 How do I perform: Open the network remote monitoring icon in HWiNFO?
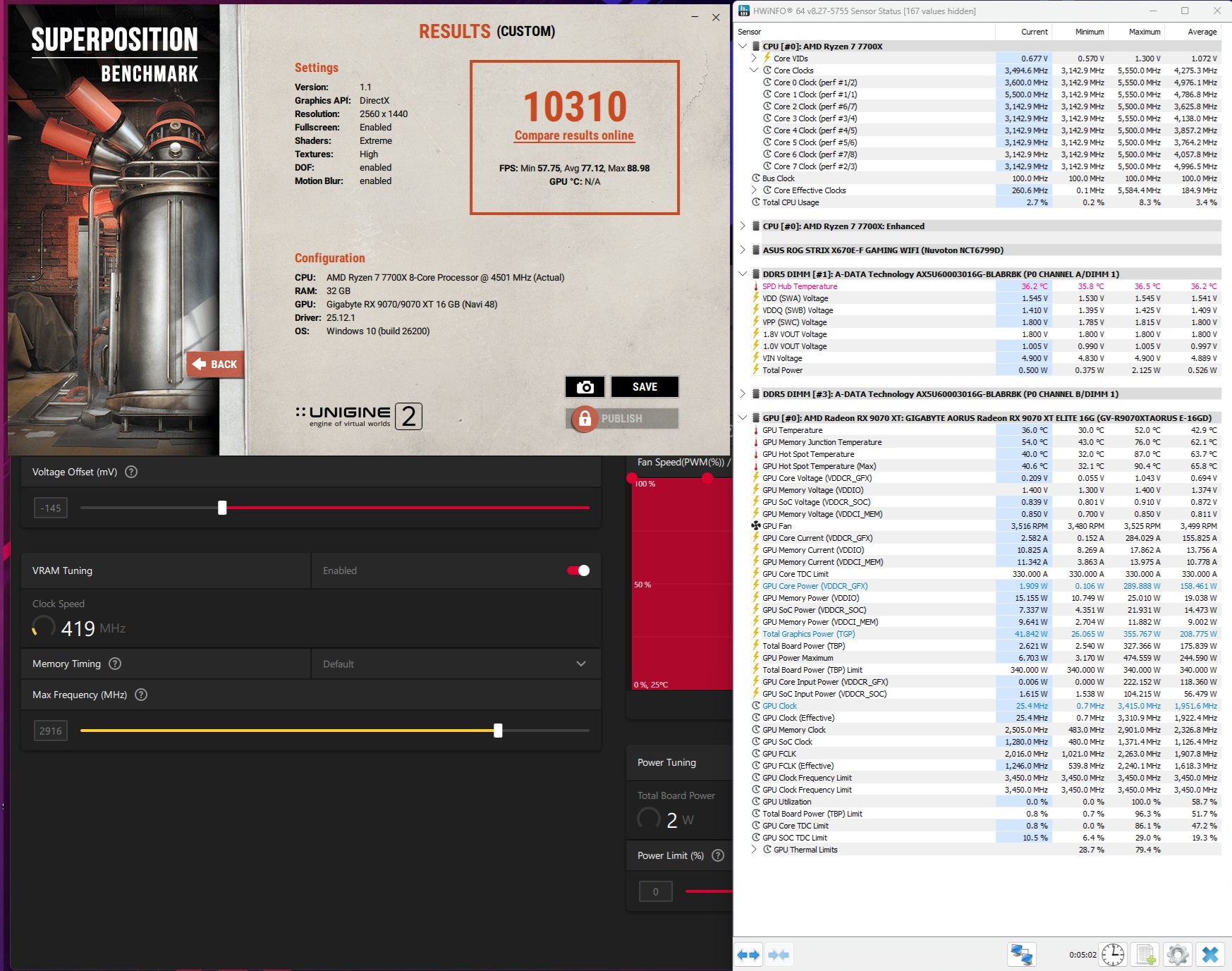1022,955
